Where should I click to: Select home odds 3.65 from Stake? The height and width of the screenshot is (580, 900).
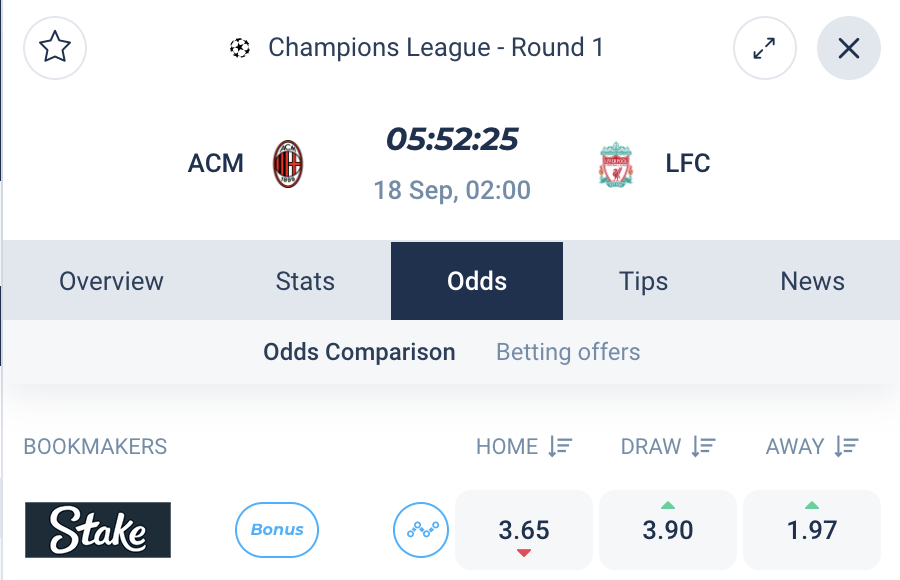(523, 529)
